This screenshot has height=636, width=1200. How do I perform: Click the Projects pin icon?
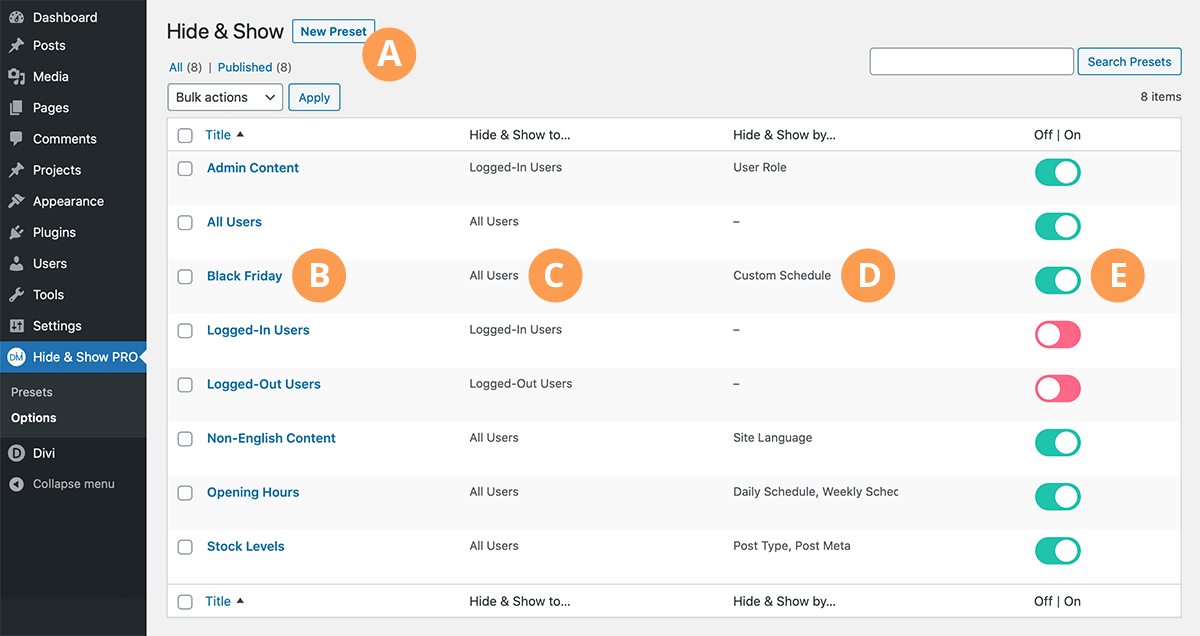[16, 170]
